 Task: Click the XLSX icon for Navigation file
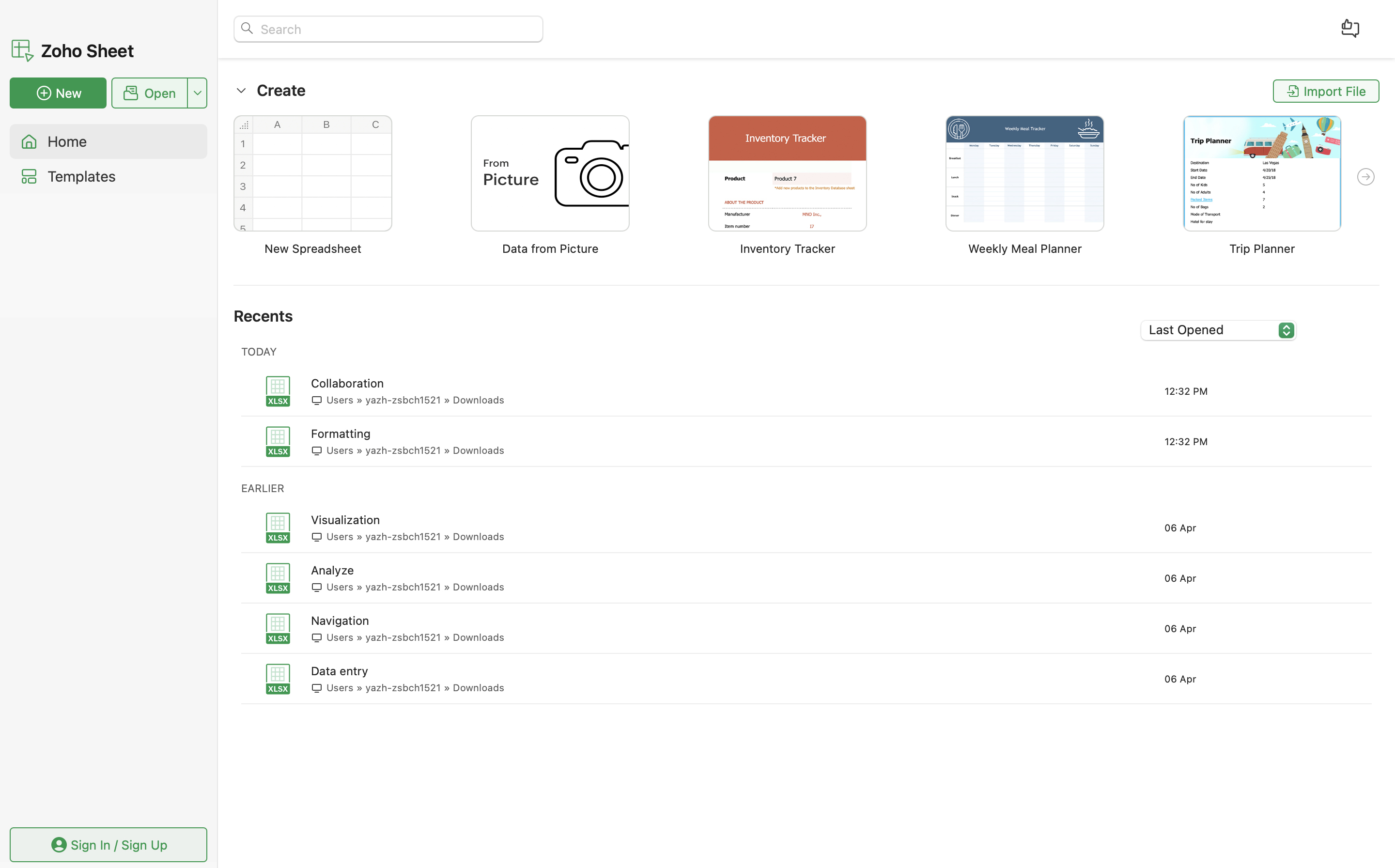pos(278,628)
